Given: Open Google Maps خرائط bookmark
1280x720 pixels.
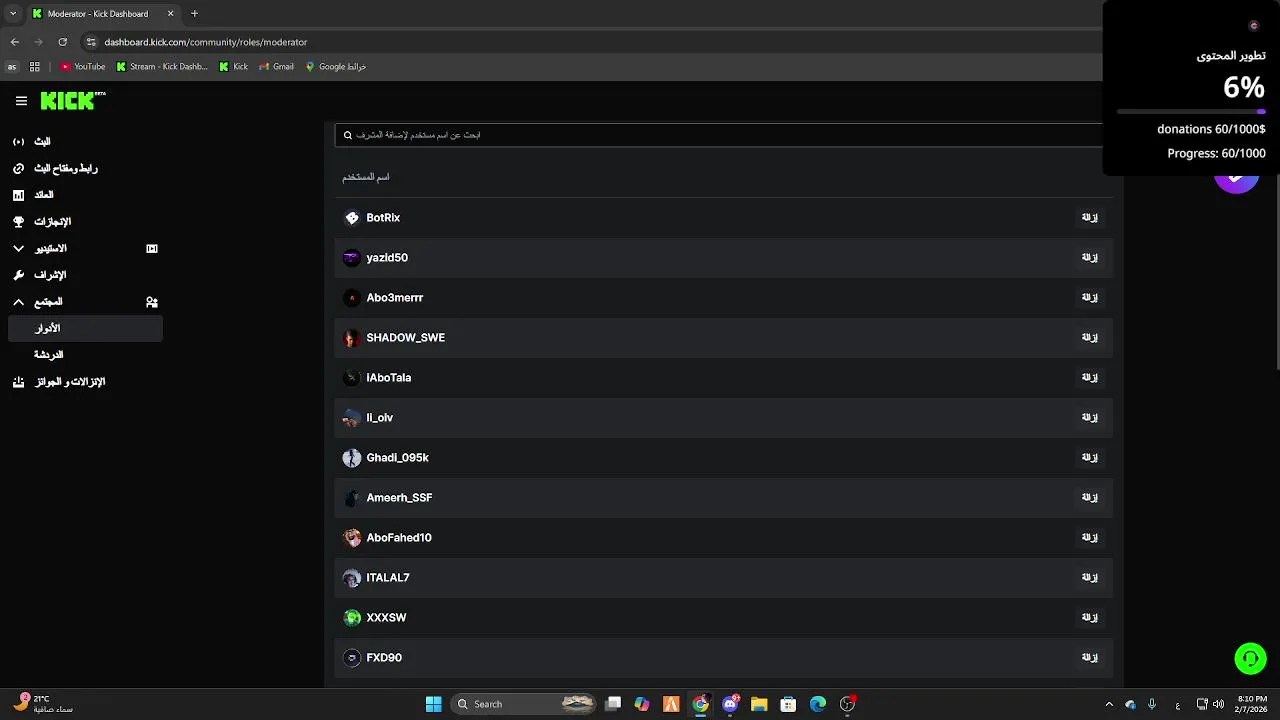Looking at the screenshot, I should [336, 67].
